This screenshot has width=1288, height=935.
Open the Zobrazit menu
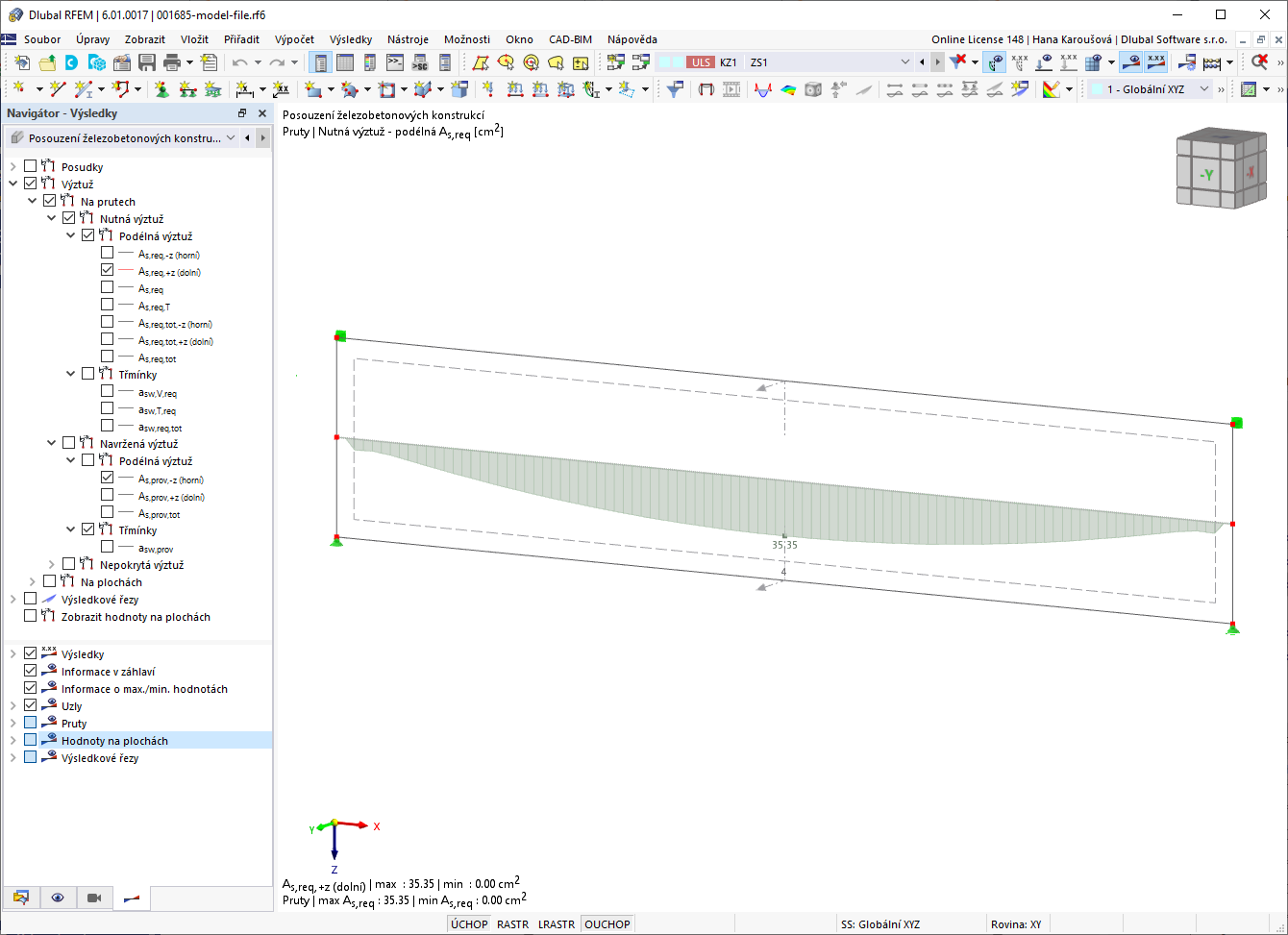pos(145,39)
